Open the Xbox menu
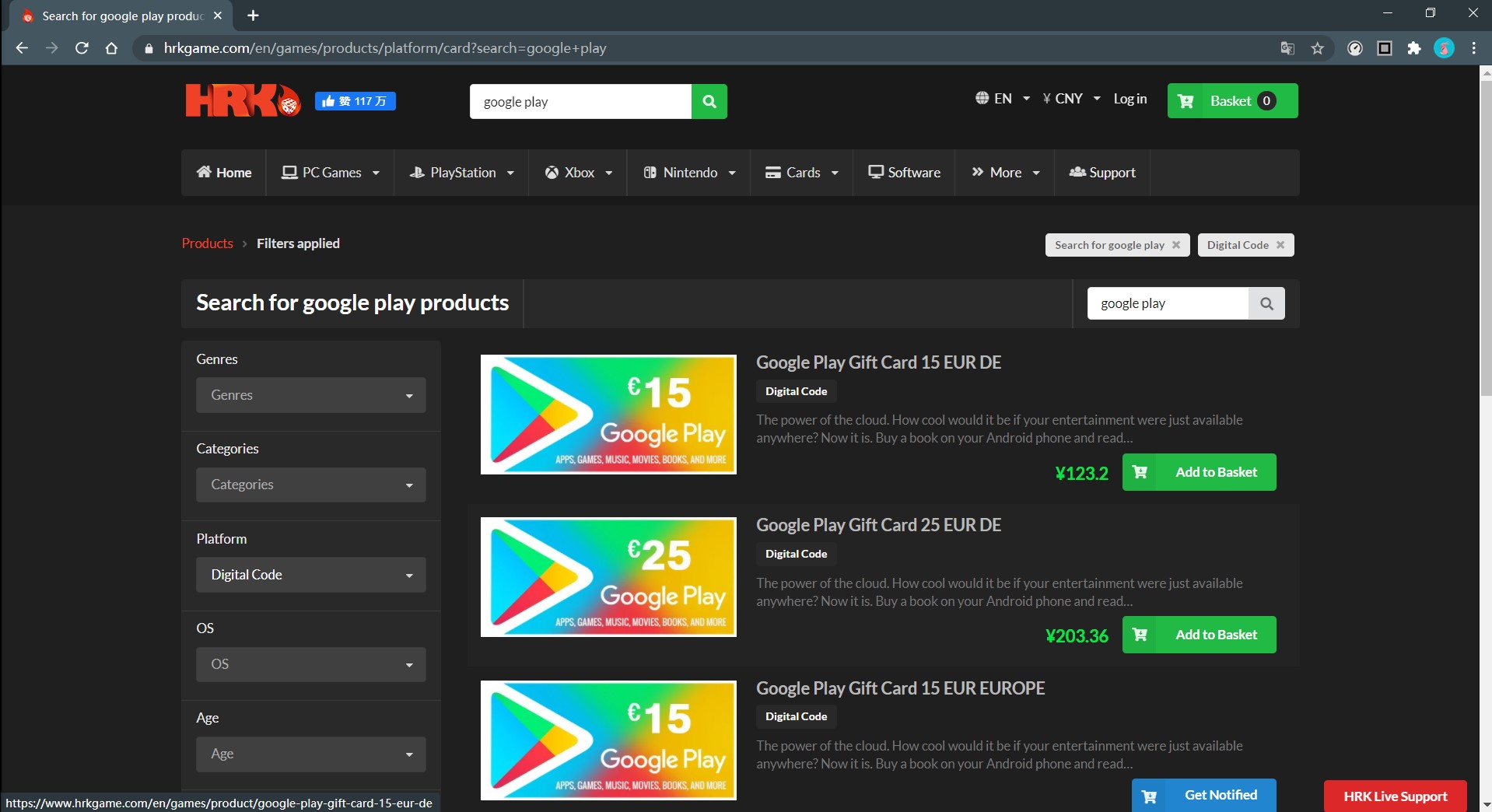Image resolution: width=1492 pixels, height=812 pixels. [x=578, y=173]
